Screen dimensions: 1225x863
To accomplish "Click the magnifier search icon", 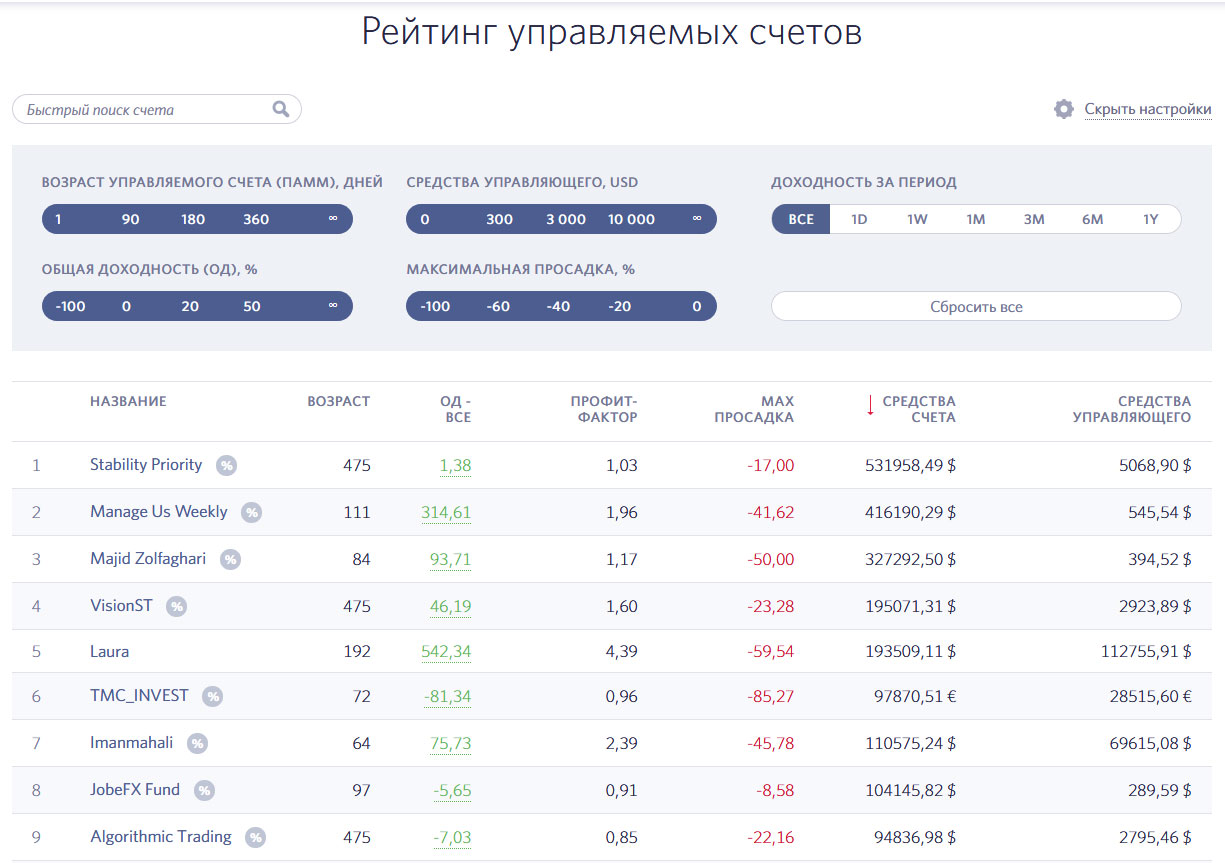I will pyautogui.click(x=281, y=109).
